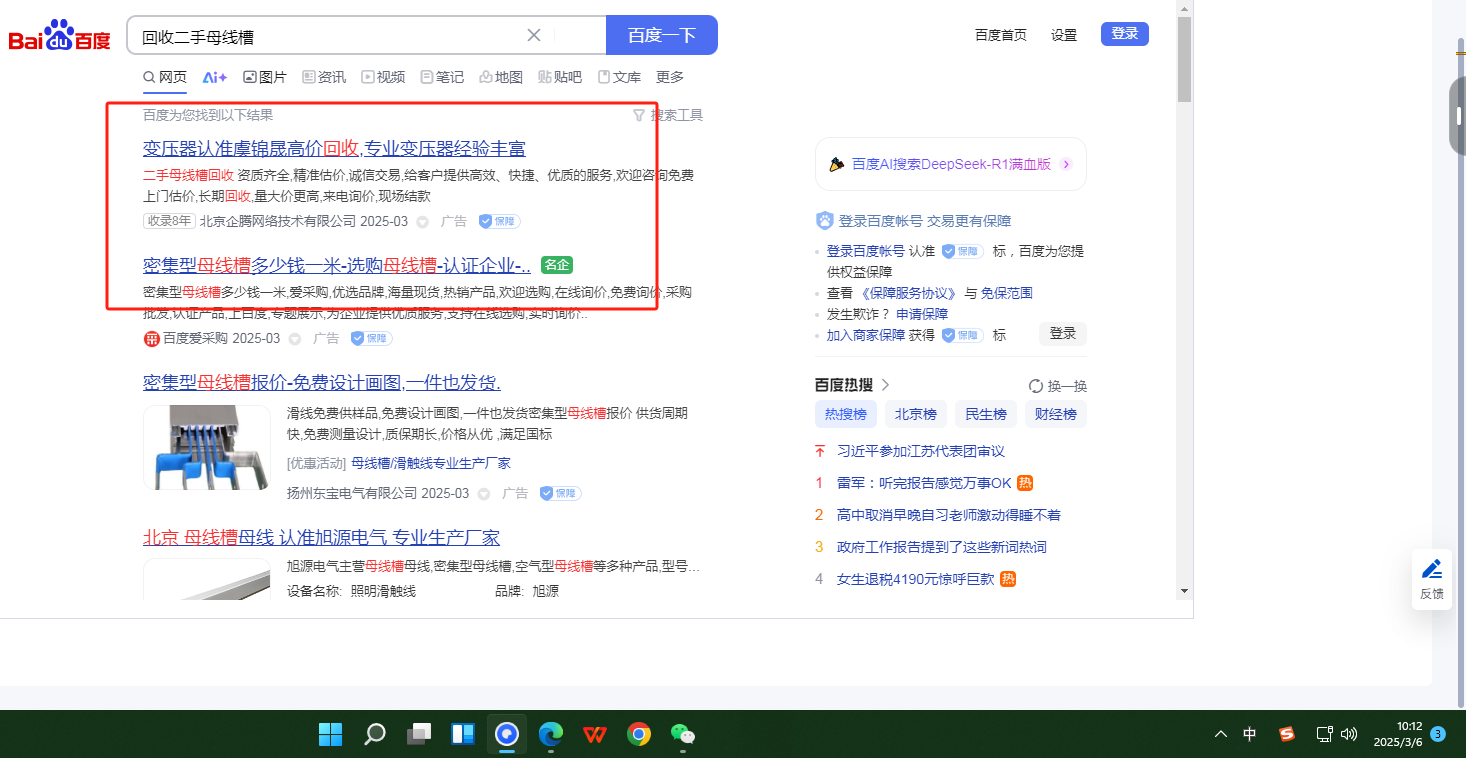This screenshot has width=1466, height=758.
Task: Click the page's vertical scrollbar thumb
Action: point(1184,60)
